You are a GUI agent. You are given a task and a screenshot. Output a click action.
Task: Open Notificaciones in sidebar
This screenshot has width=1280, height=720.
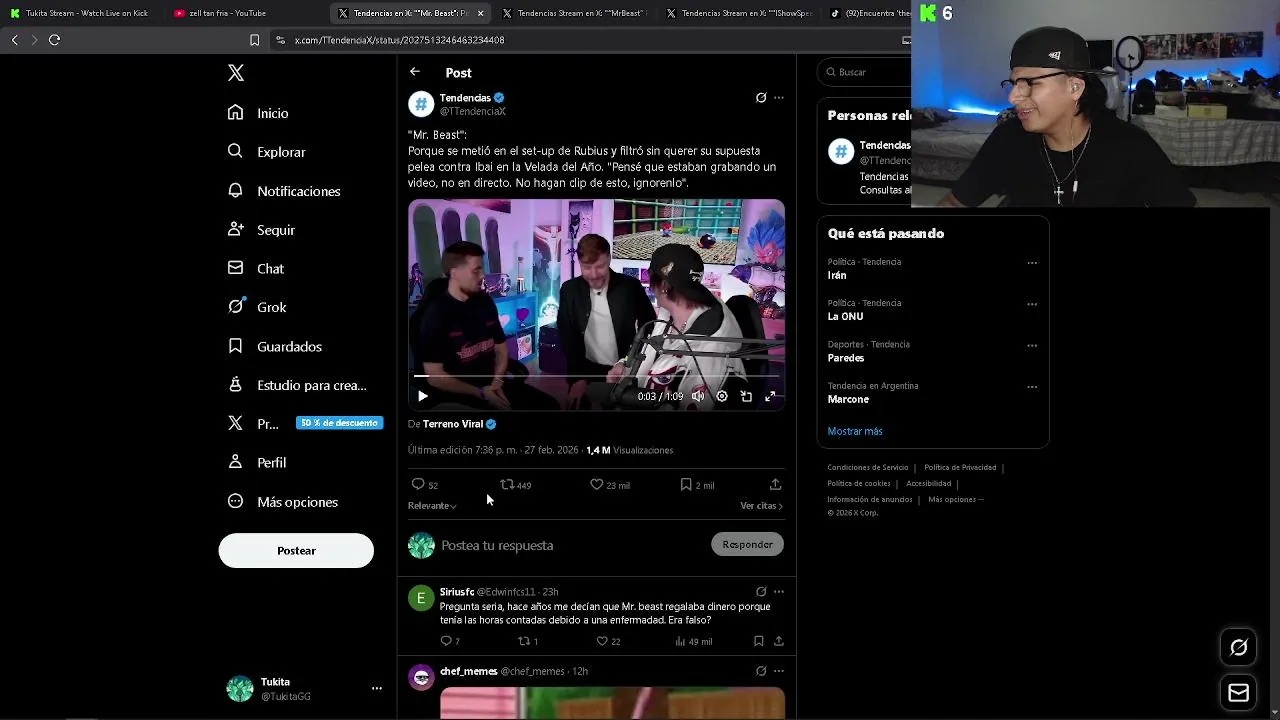[x=284, y=191]
